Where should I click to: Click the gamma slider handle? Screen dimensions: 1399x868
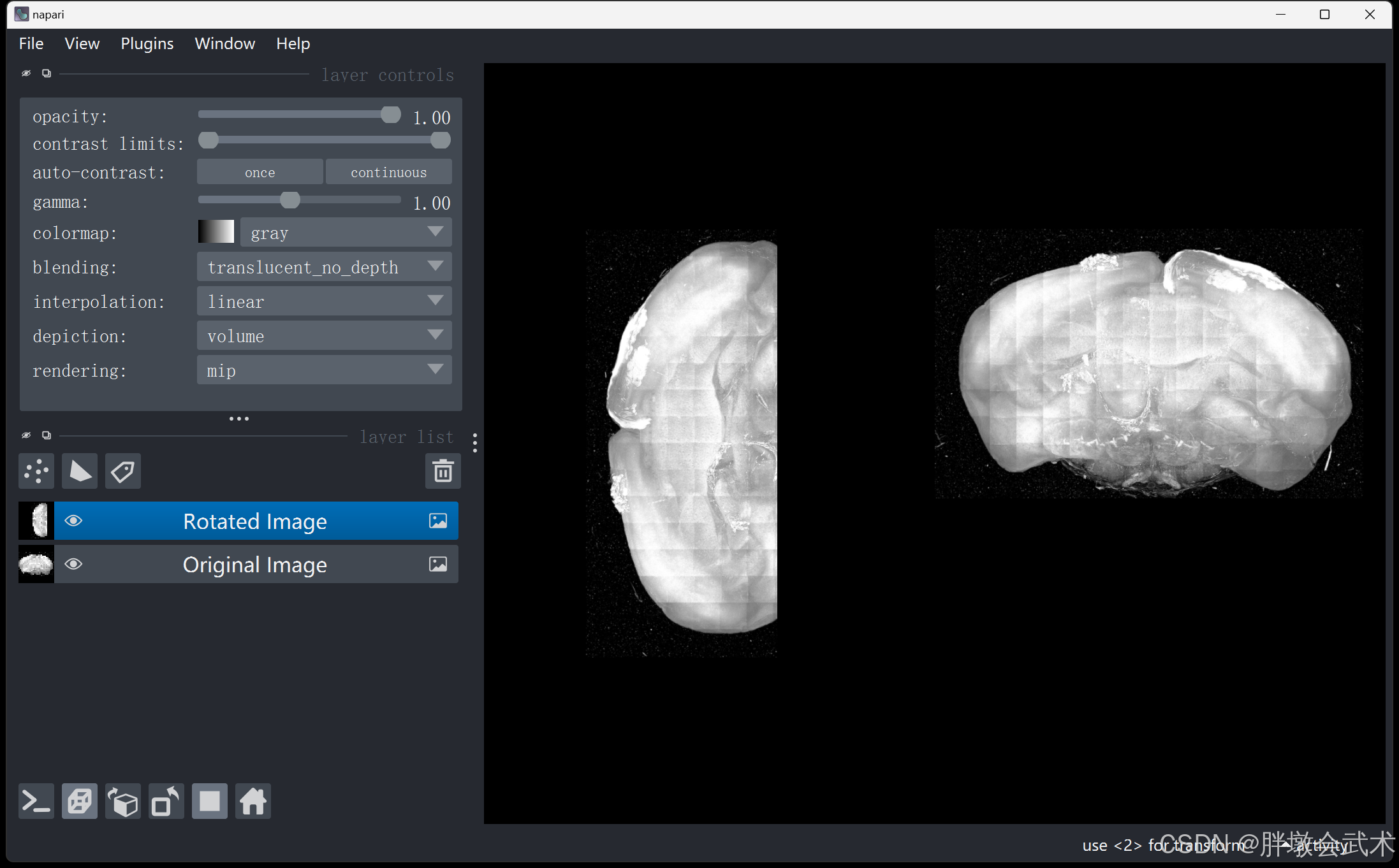(290, 201)
